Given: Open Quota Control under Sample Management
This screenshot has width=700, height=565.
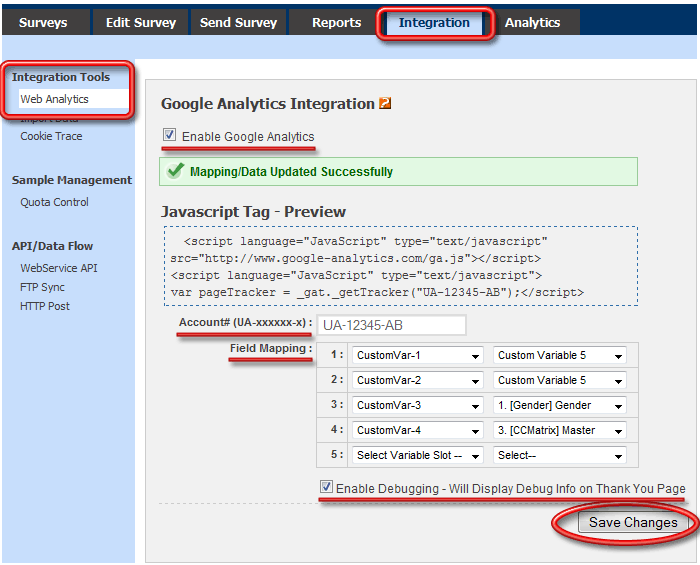Looking at the screenshot, I should (x=55, y=202).
